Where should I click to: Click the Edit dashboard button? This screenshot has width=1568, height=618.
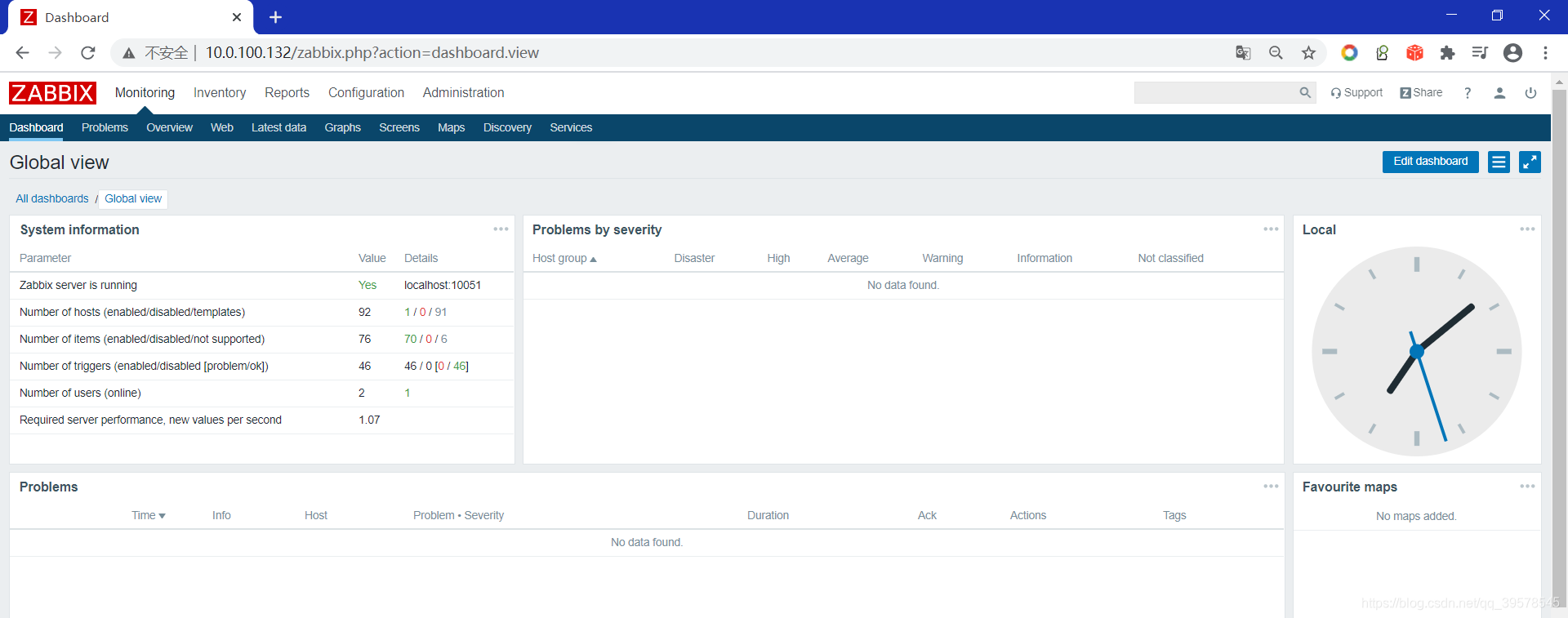[x=1430, y=162]
